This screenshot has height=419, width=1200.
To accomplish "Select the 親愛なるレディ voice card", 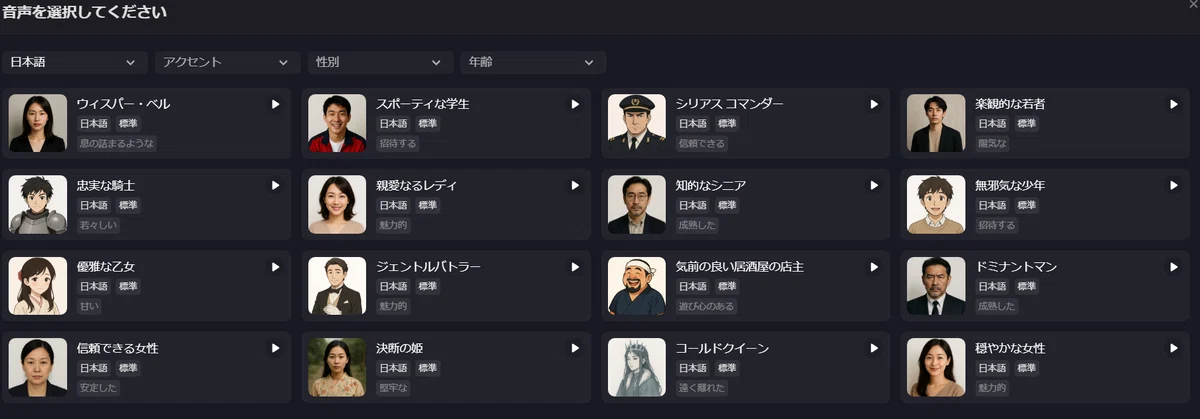I will point(446,204).
